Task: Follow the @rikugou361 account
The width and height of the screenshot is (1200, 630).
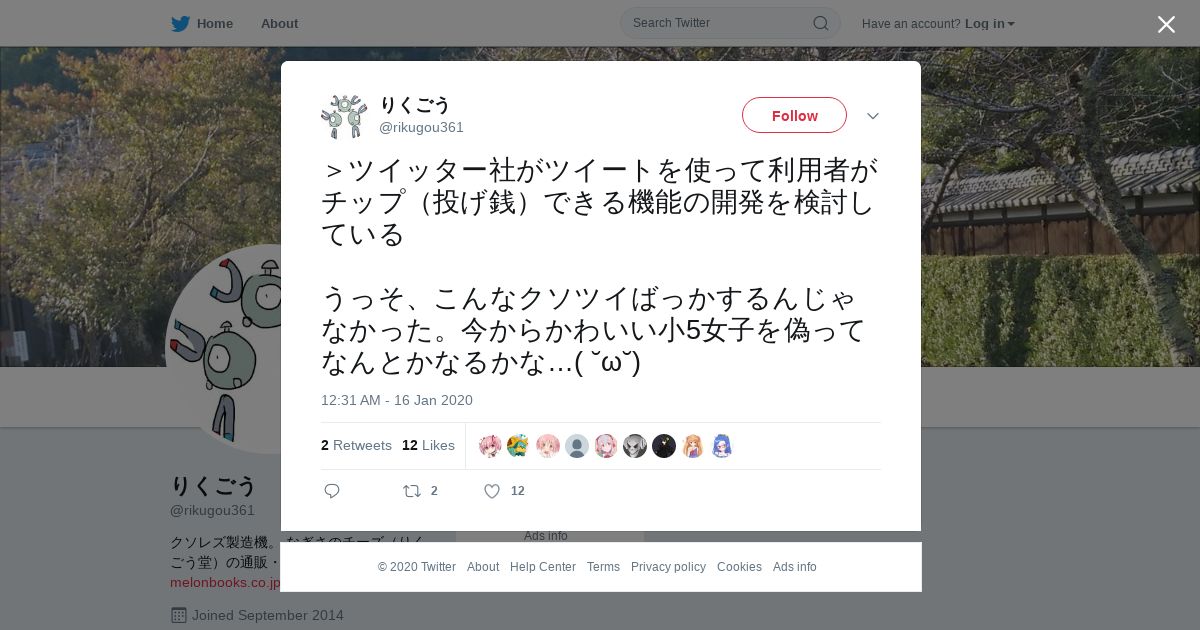Action: [794, 115]
